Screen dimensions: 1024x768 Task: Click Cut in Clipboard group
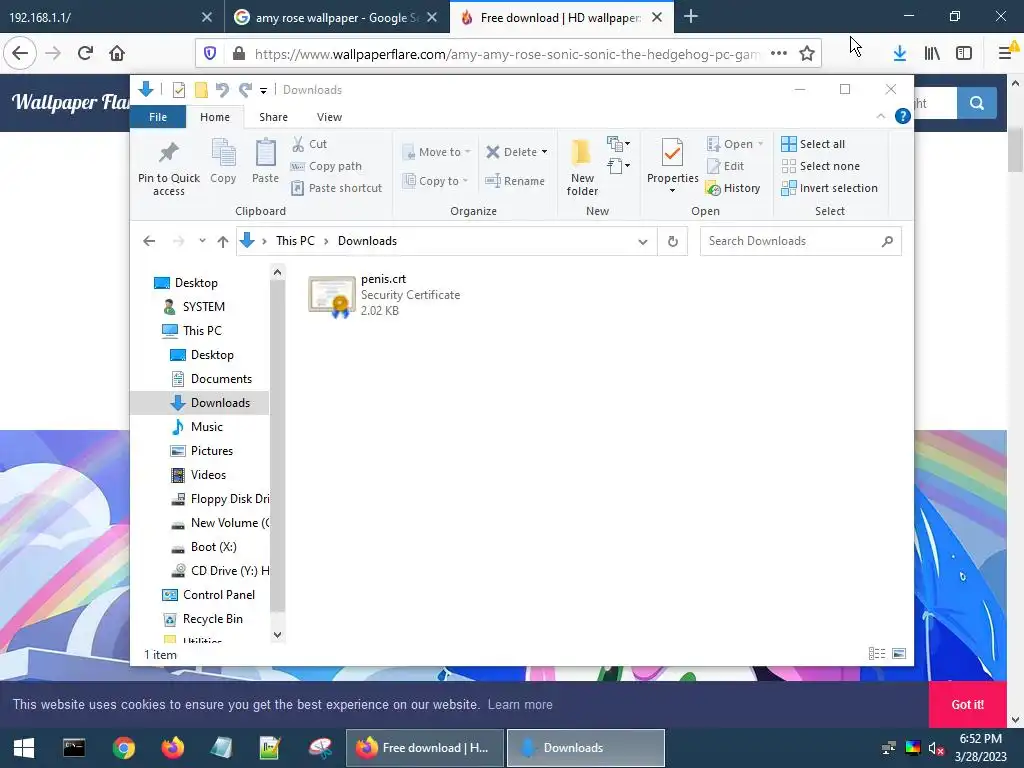coord(309,144)
